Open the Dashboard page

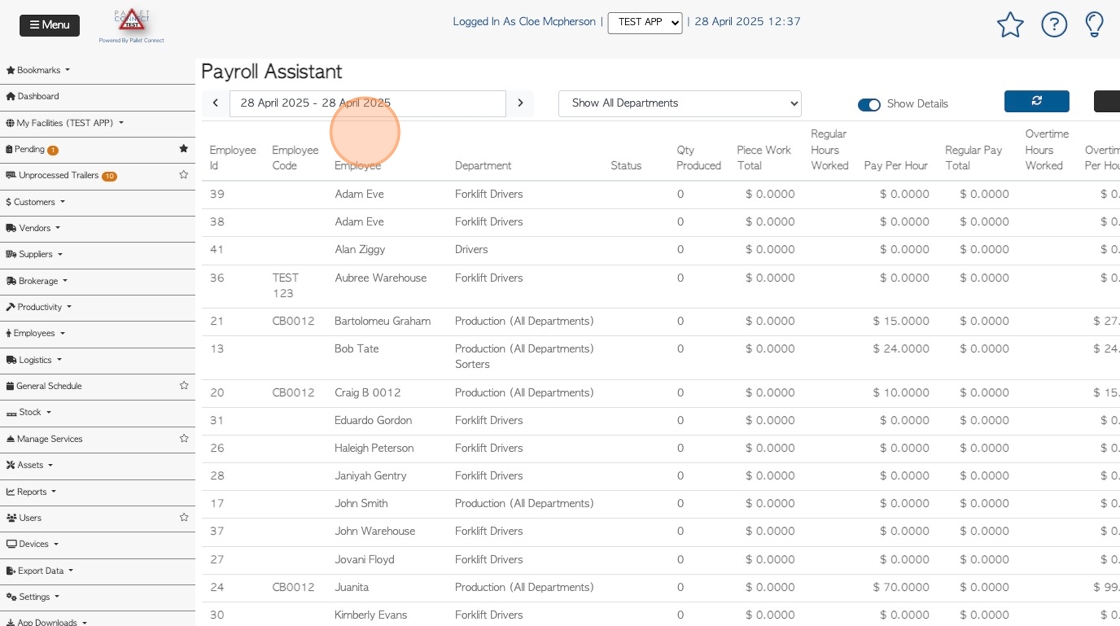[33, 96]
